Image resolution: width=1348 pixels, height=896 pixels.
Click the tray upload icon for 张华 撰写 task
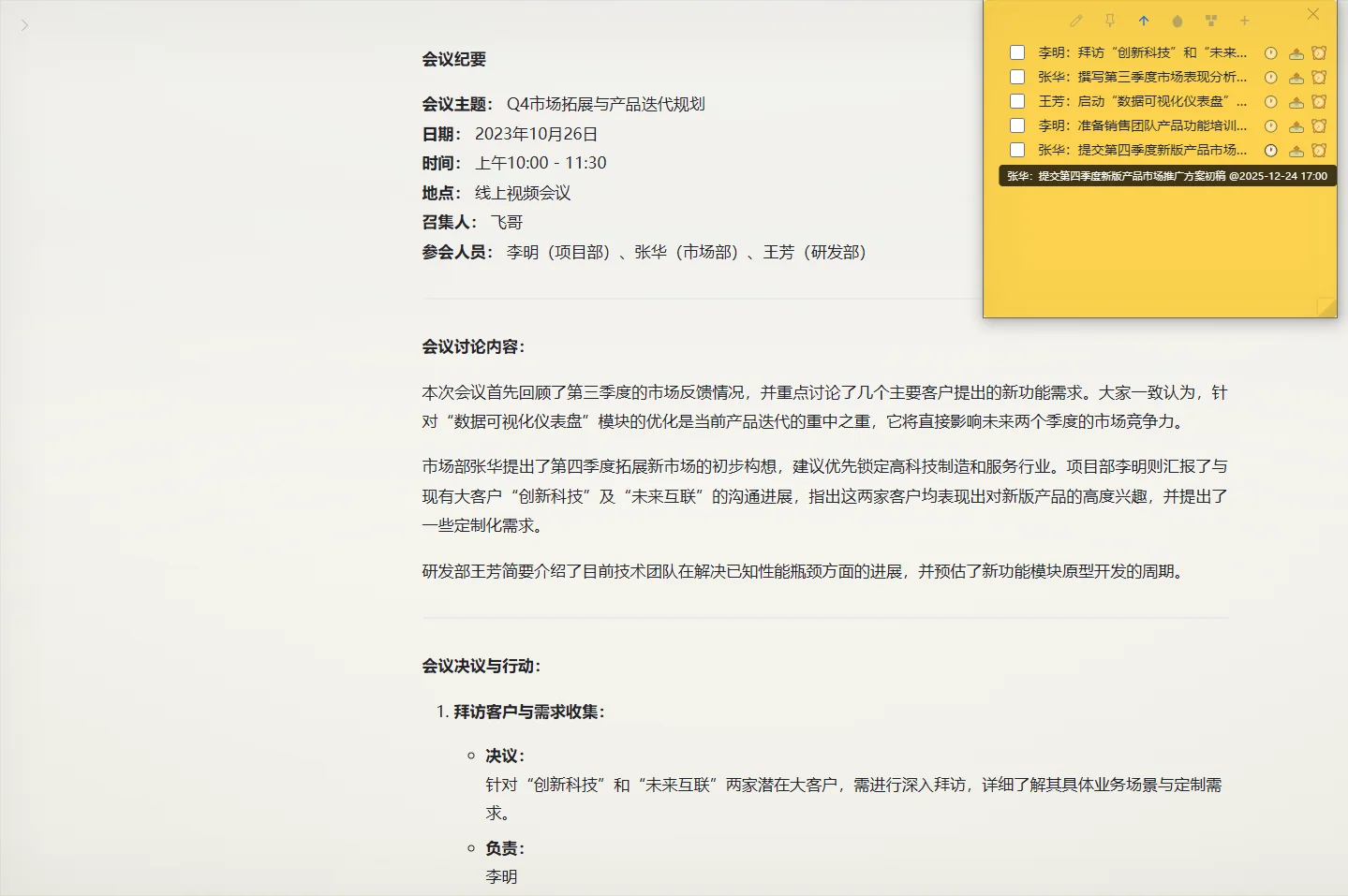point(1296,78)
